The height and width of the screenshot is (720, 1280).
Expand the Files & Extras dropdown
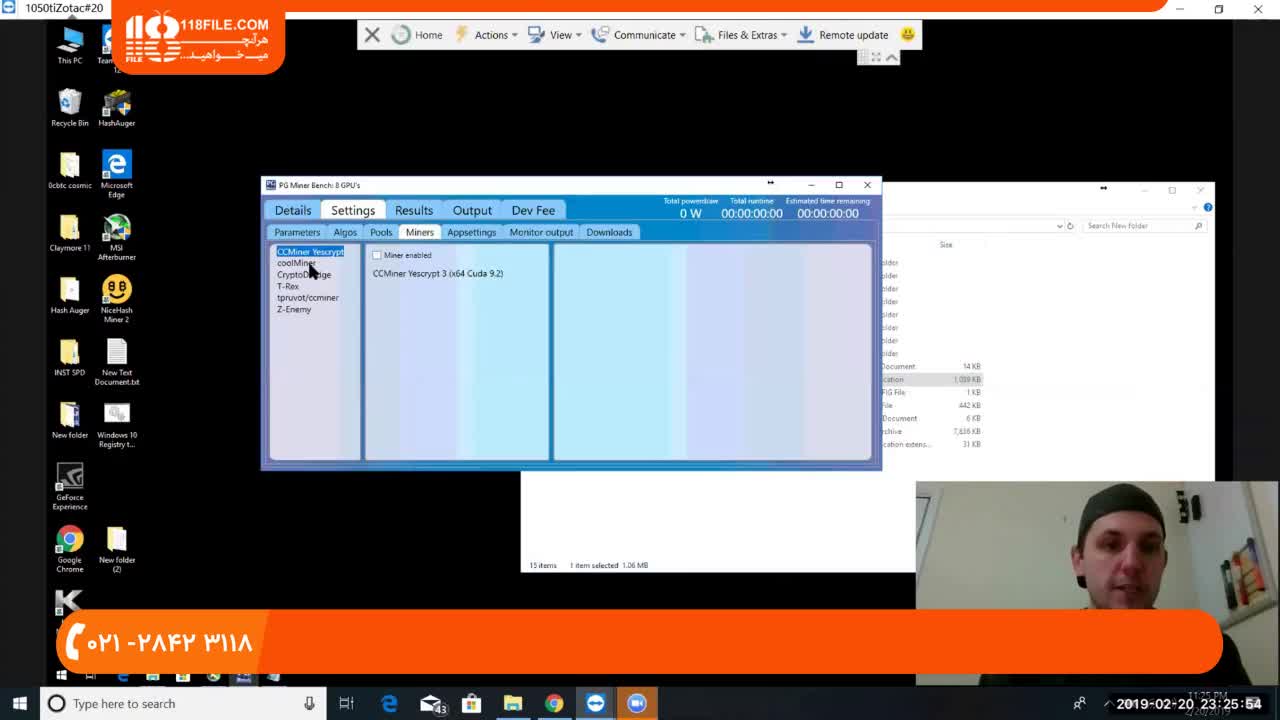tap(742, 35)
